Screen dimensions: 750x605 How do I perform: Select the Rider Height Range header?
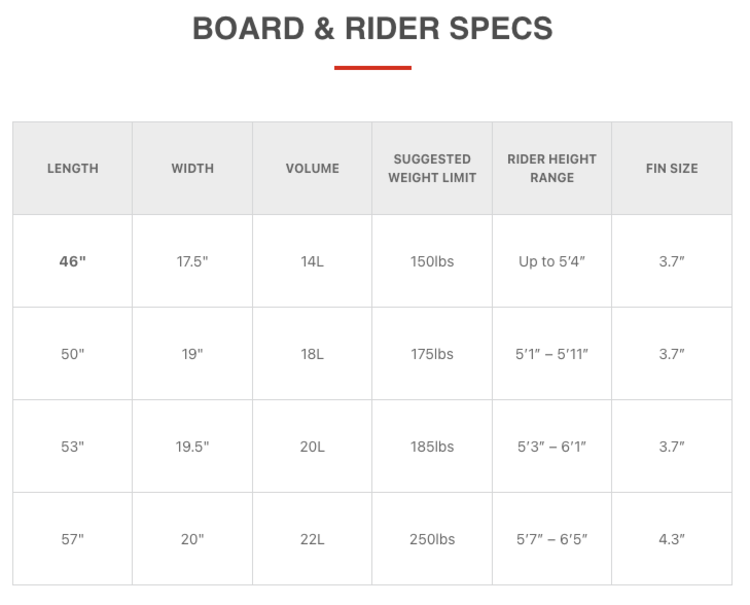point(552,168)
